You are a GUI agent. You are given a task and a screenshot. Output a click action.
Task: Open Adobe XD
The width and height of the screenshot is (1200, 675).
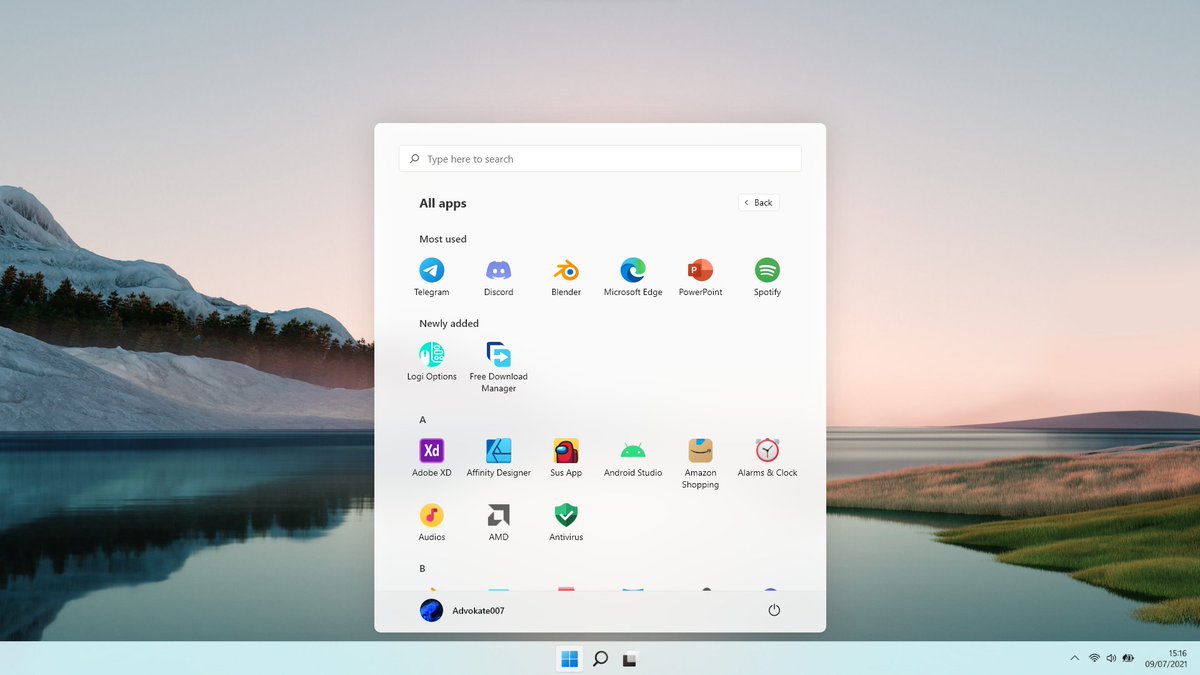pos(431,458)
